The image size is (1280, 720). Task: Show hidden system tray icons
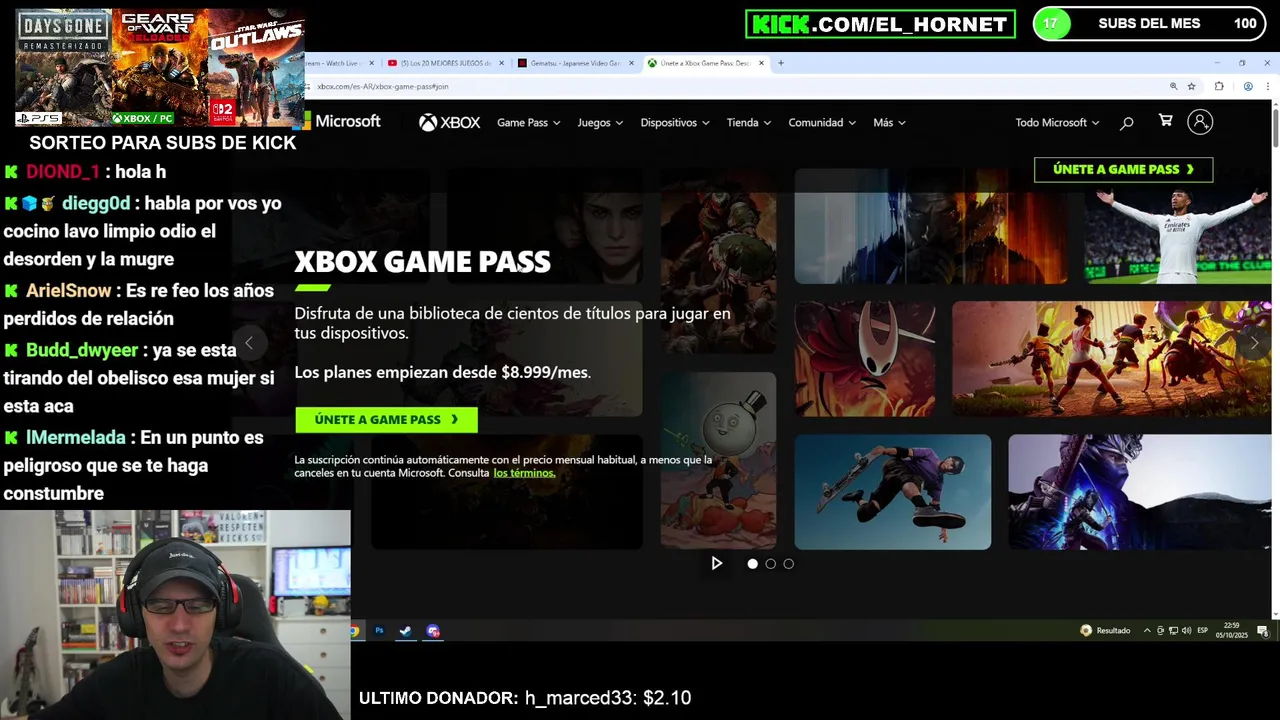[x=1147, y=631]
